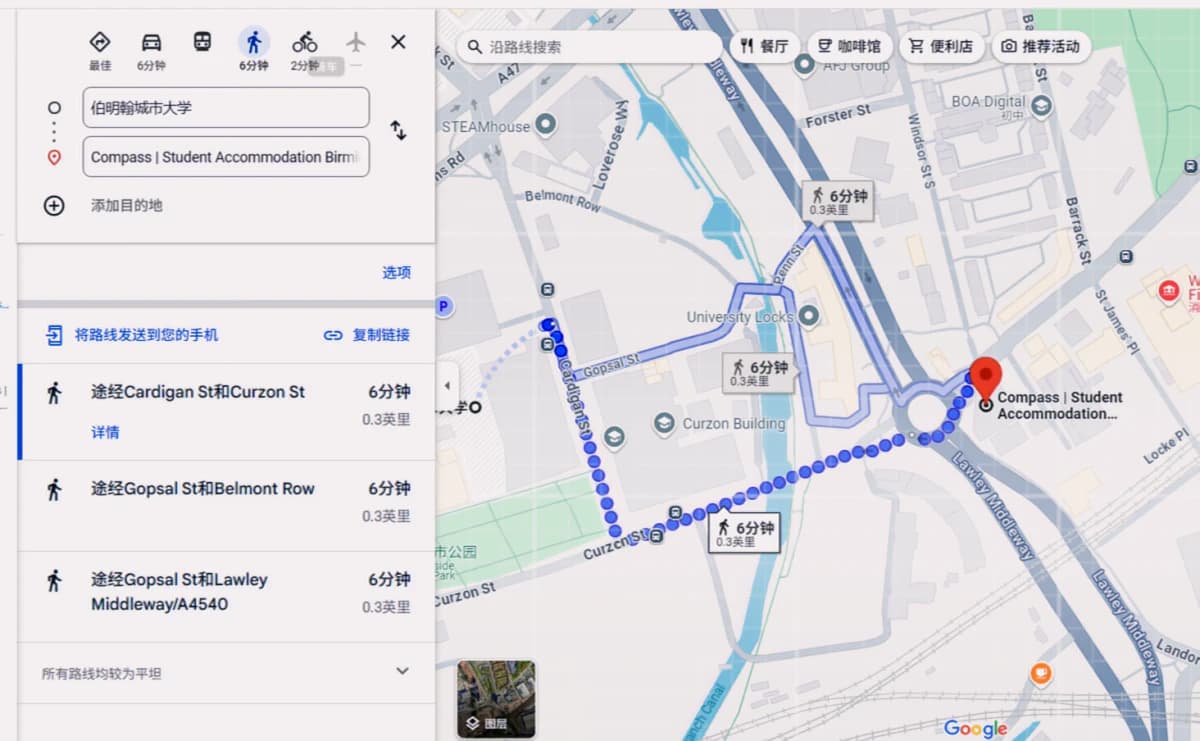The height and width of the screenshot is (741, 1200).
Task: Select the transit travel mode icon
Action: click(202, 42)
